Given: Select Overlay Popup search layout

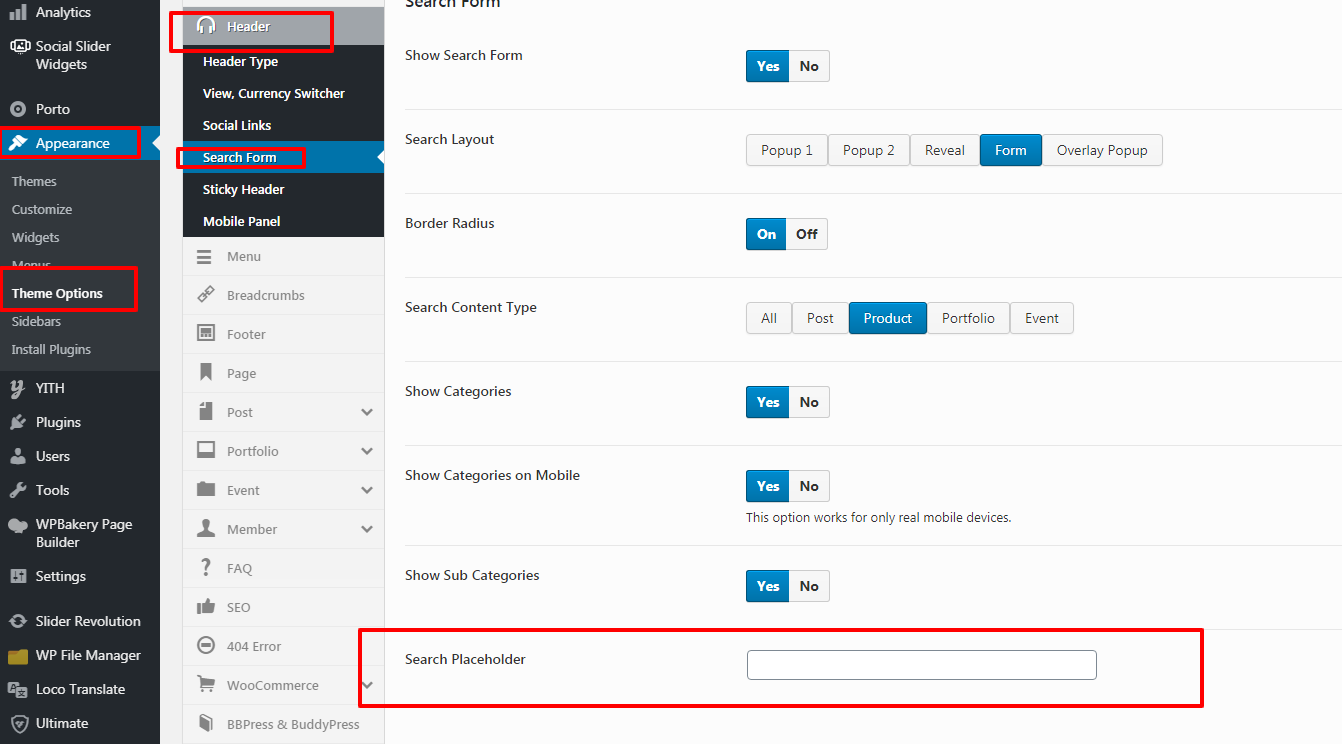Looking at the screenshot, I should tap(1102, 150).
